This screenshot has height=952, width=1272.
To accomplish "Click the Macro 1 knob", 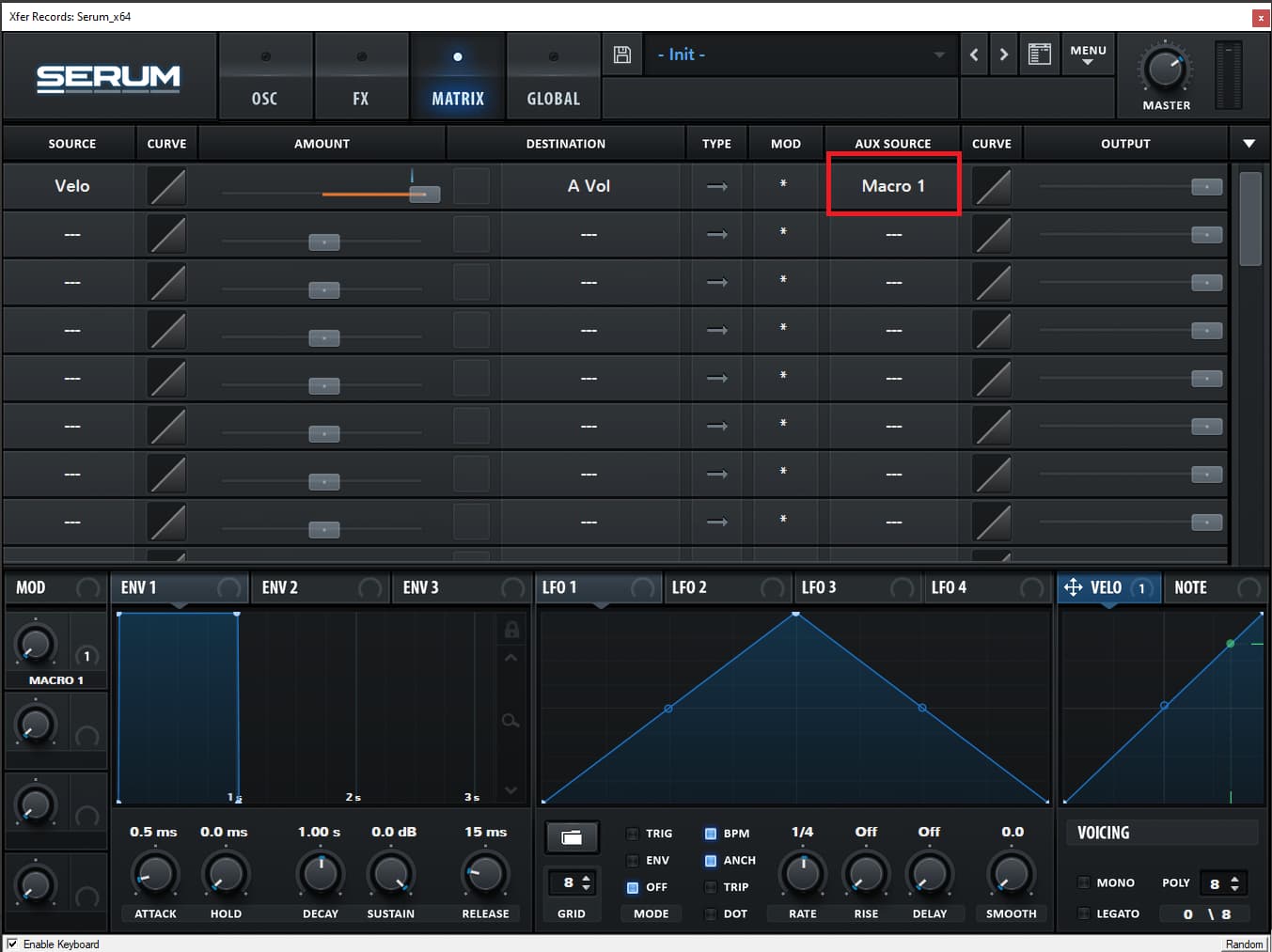I will click(x=35, y=645).
